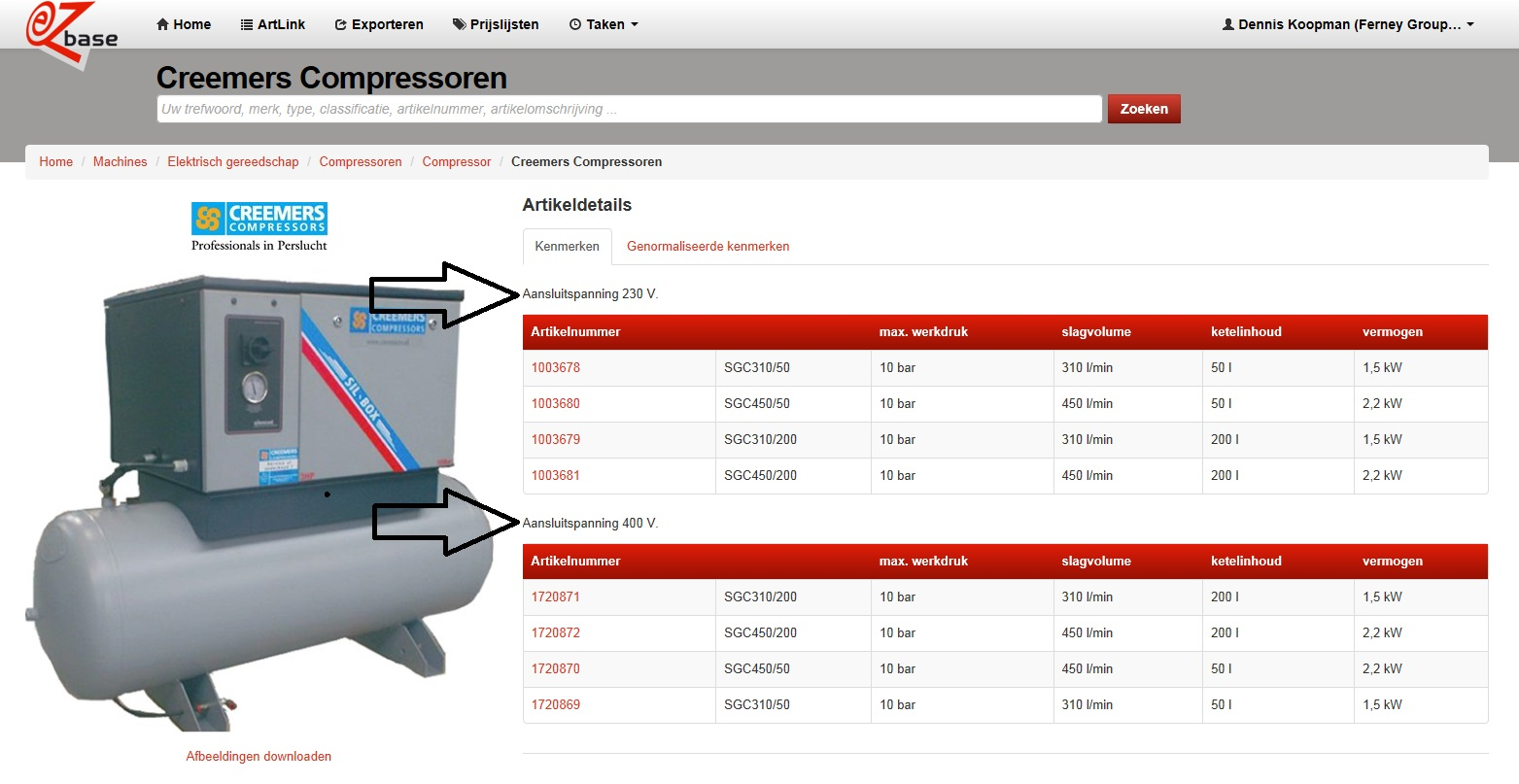The height and width of the screenshot is (784, 1519).
Task: Click the Creemers Compressors brand logo
Action: click(259, 226)
